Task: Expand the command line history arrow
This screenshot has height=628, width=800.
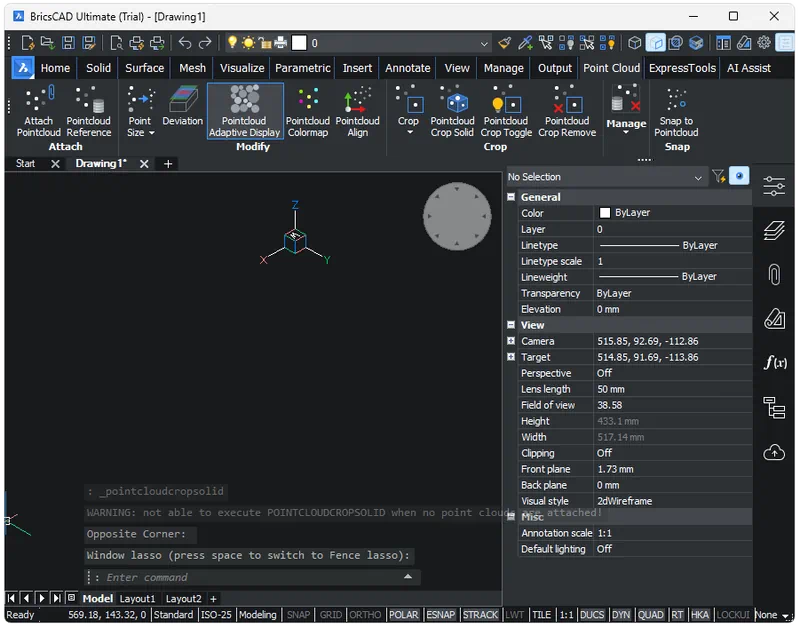Action: [x=408, y=577]
